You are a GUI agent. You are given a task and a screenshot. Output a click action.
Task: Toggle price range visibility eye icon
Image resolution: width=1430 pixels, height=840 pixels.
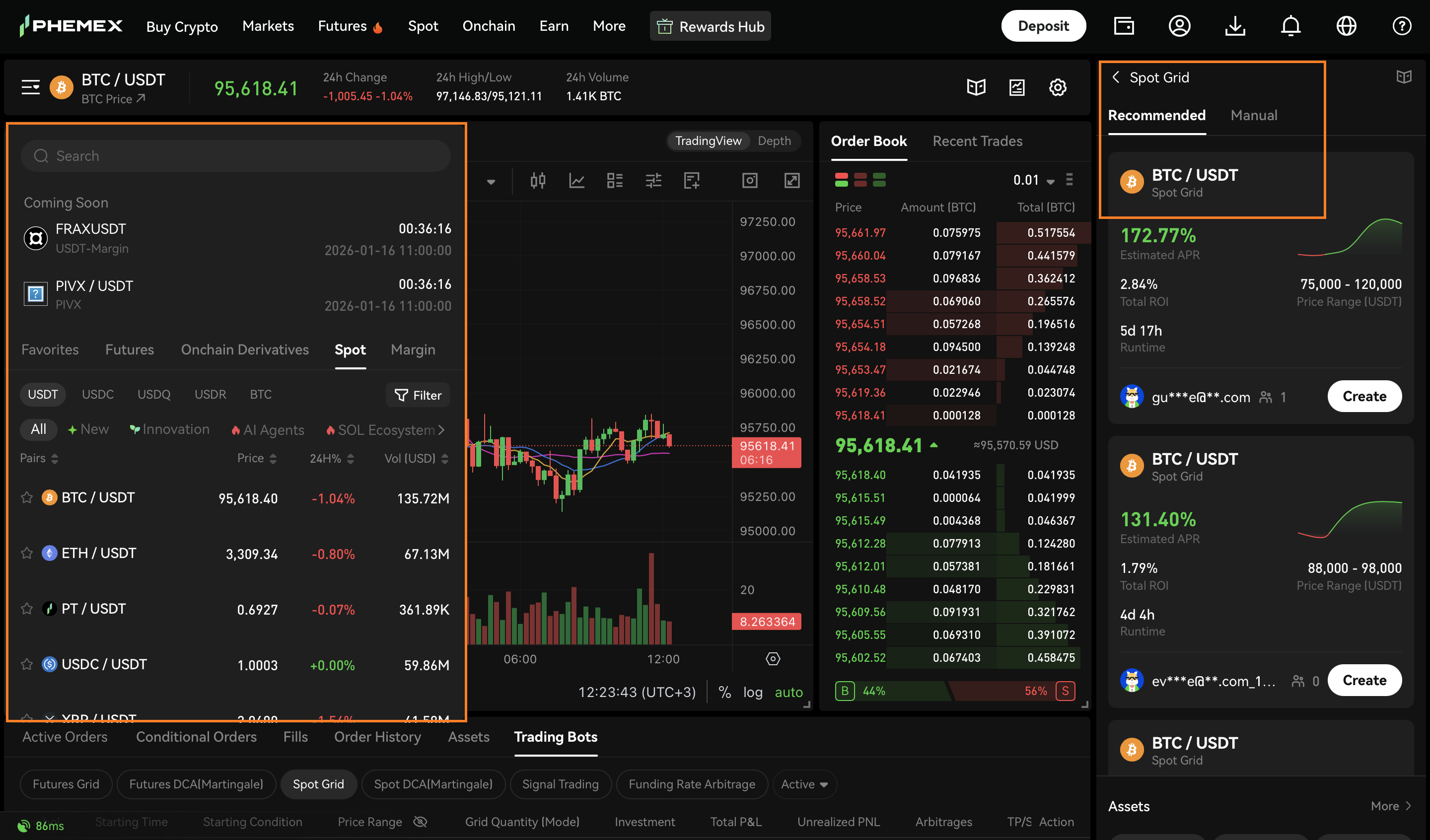pos(420,822)
